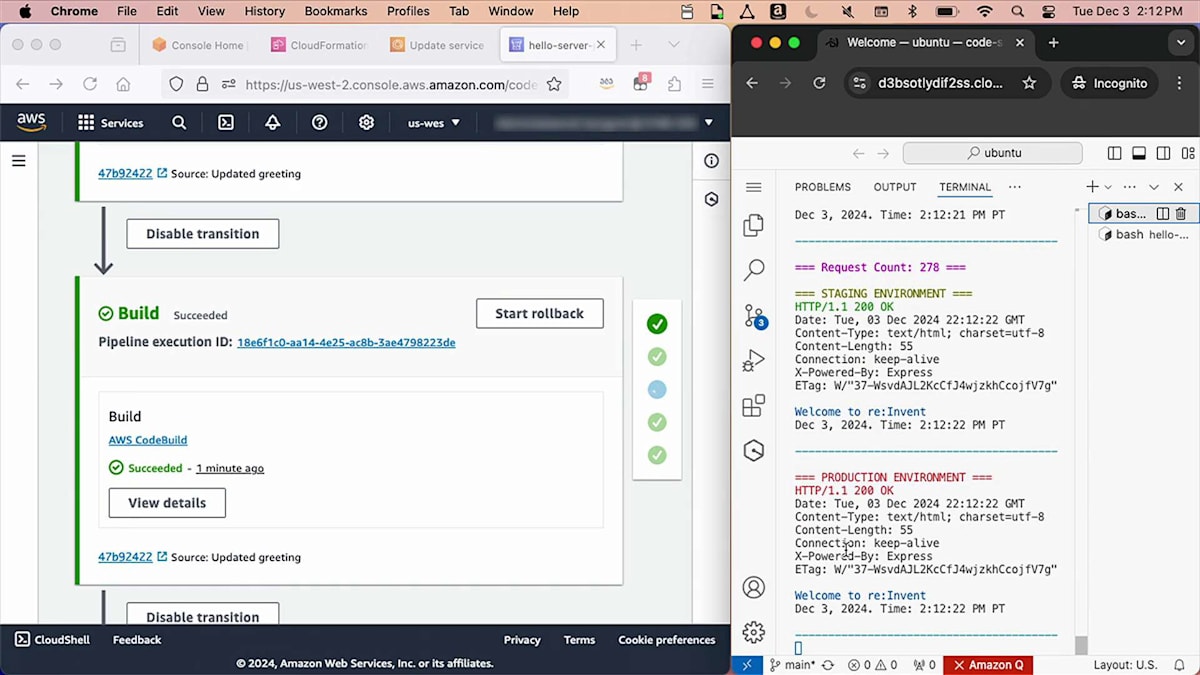
Task: Switch to the OUTPUT panel tab
Action: coord(895,187)
